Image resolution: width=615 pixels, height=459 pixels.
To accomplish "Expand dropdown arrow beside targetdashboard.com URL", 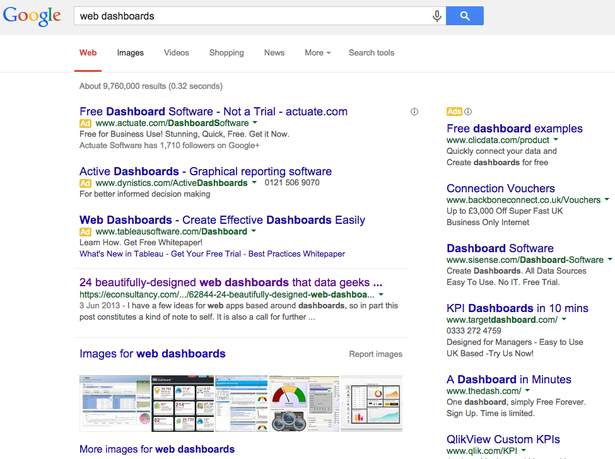I will [x=564, y=319].
